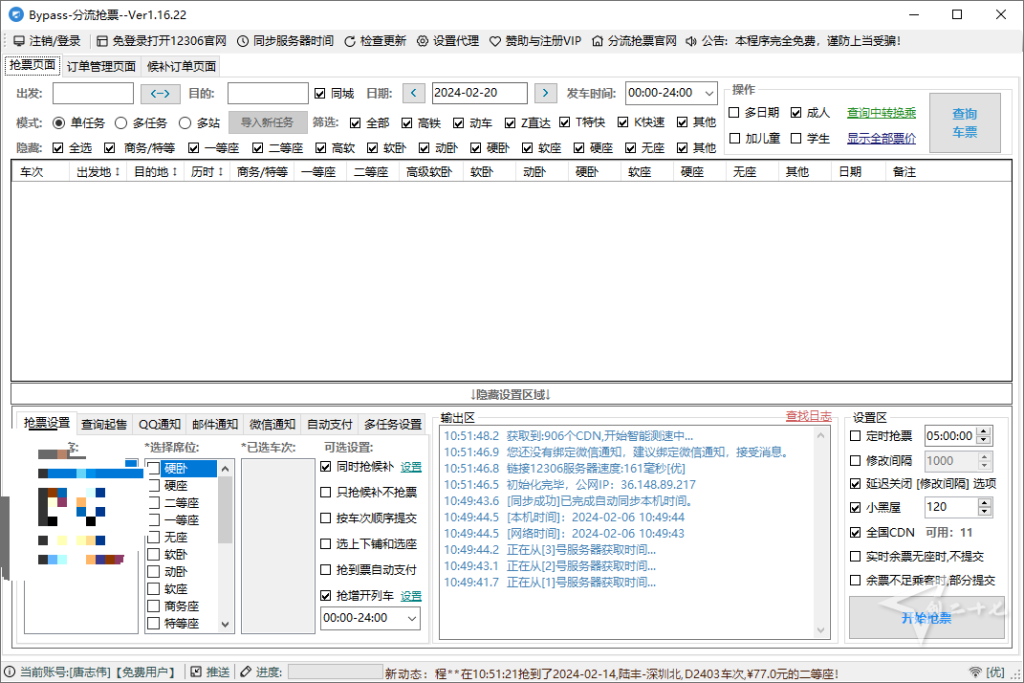Viewport: 1024px width, 683px height.
Task: Increase 定时抢票 time stepper up arrow
Action: 984,432
